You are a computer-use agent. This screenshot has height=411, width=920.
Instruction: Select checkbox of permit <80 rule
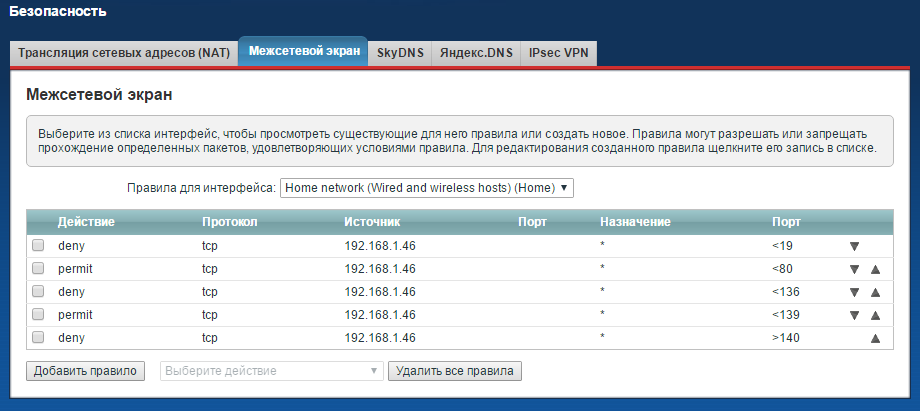click(38, 269)
